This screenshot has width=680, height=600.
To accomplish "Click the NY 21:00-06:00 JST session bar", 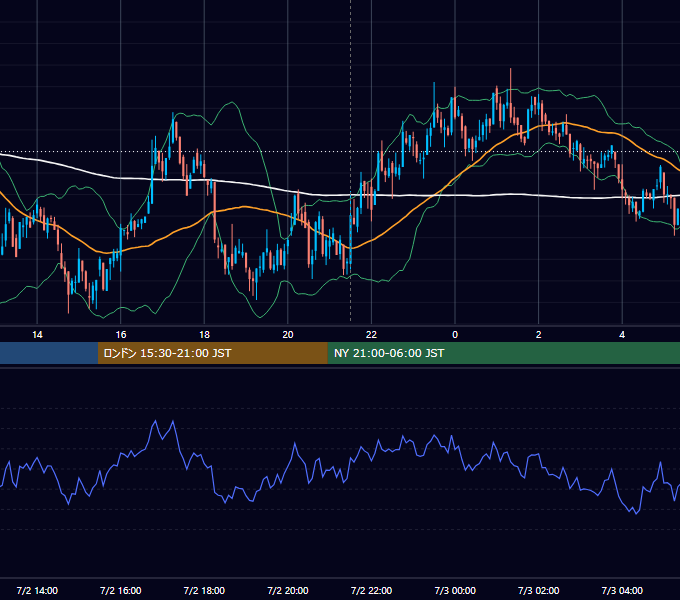I will pyautogui.click(x=503, y=353).
